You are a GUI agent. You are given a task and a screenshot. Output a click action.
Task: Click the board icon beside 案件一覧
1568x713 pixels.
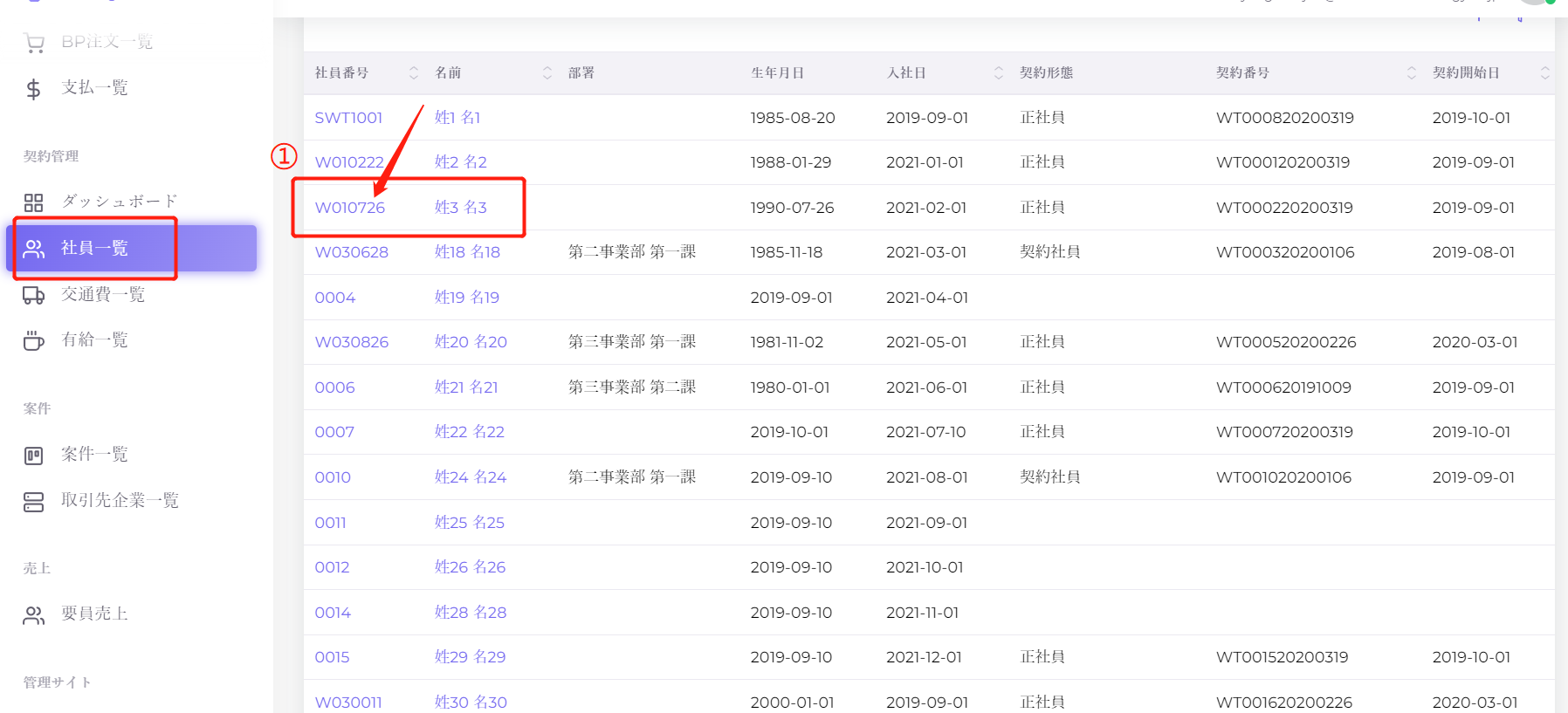coord(33,455)
